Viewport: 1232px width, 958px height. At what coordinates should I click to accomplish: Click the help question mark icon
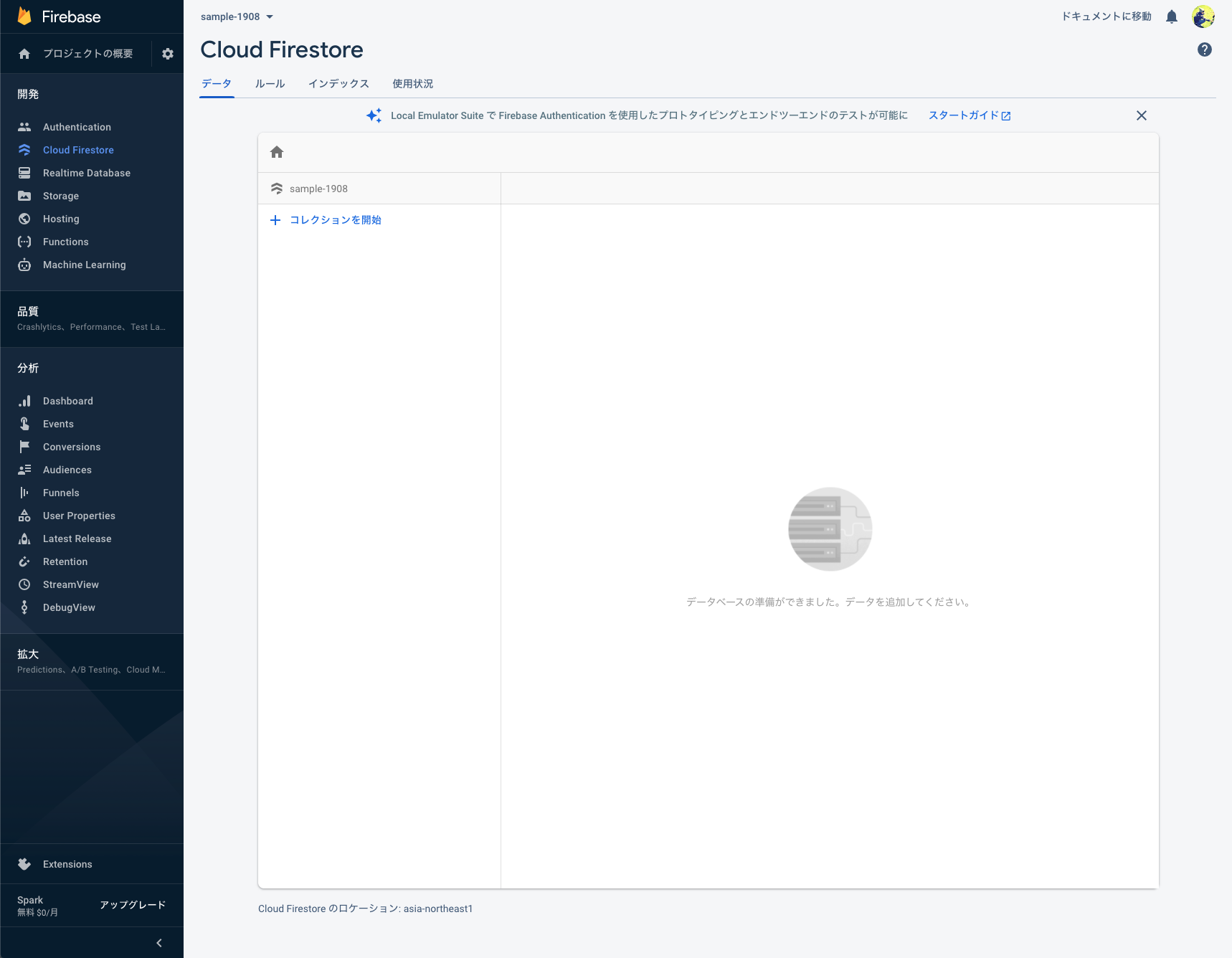pos(1205,49)
